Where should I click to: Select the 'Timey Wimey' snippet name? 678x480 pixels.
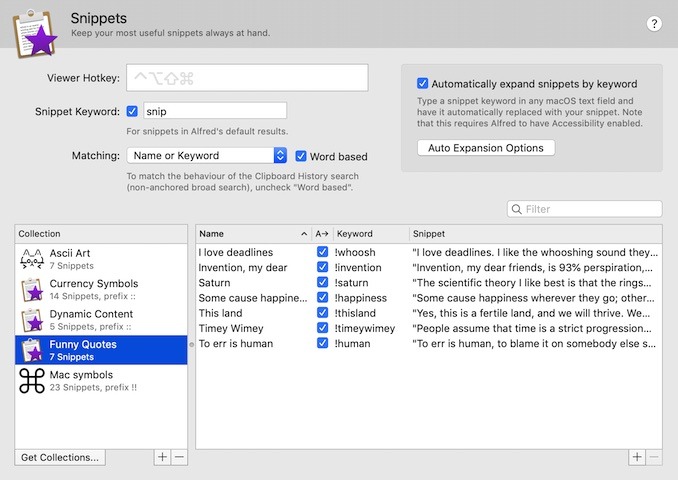click(x=231, y=329)
